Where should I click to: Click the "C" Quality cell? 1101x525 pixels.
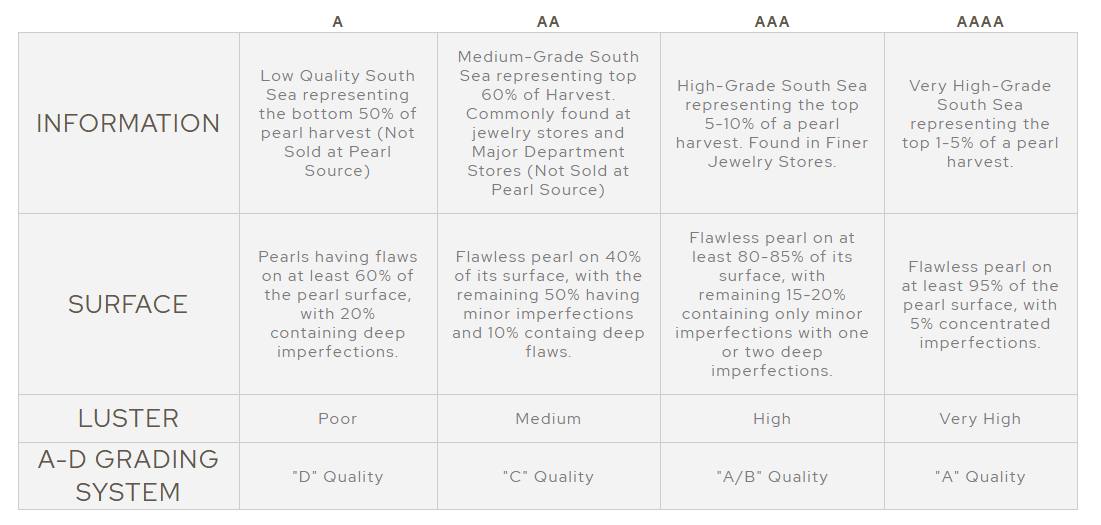pos(548,477)
